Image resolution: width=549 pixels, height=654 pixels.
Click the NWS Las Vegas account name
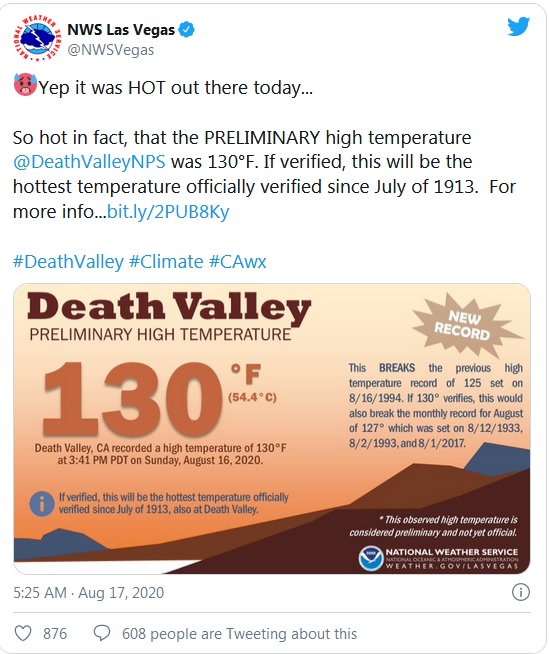pyautogui.click(x=121, y=30)
